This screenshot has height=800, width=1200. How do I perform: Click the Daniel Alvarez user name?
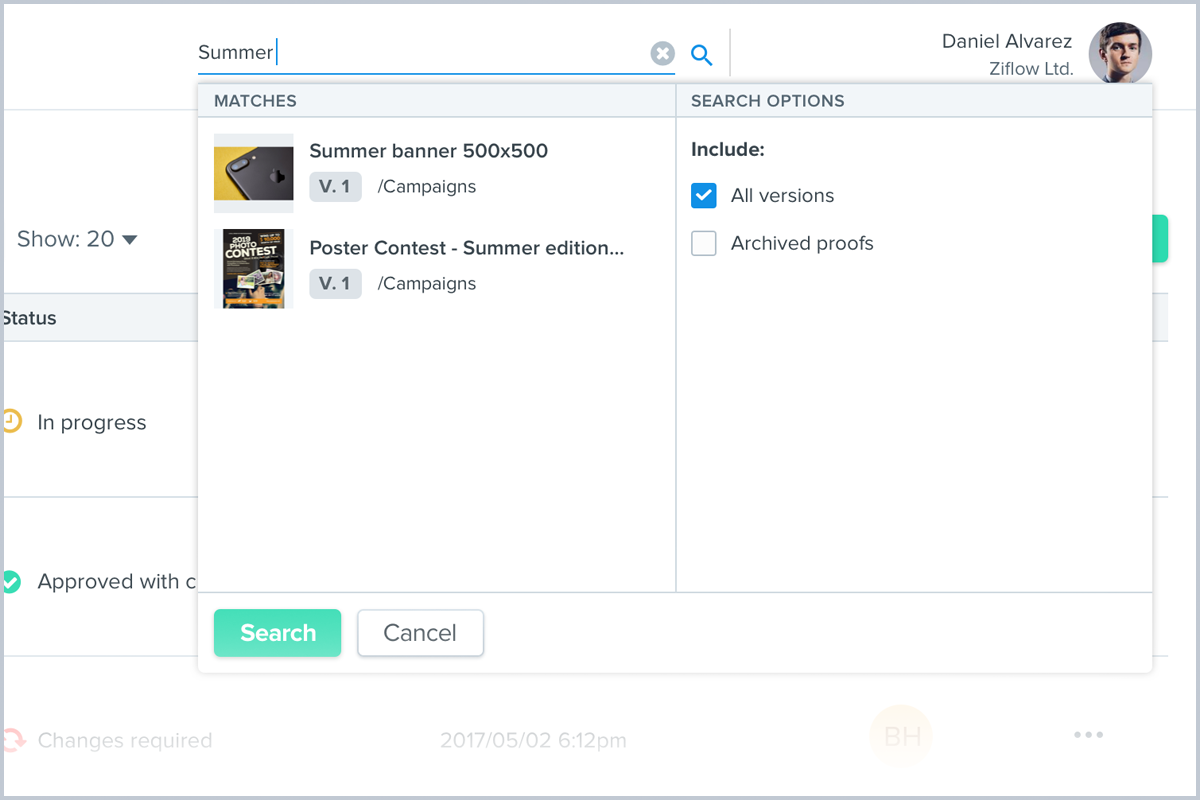pyautogui.click(x=1006, y=42)
